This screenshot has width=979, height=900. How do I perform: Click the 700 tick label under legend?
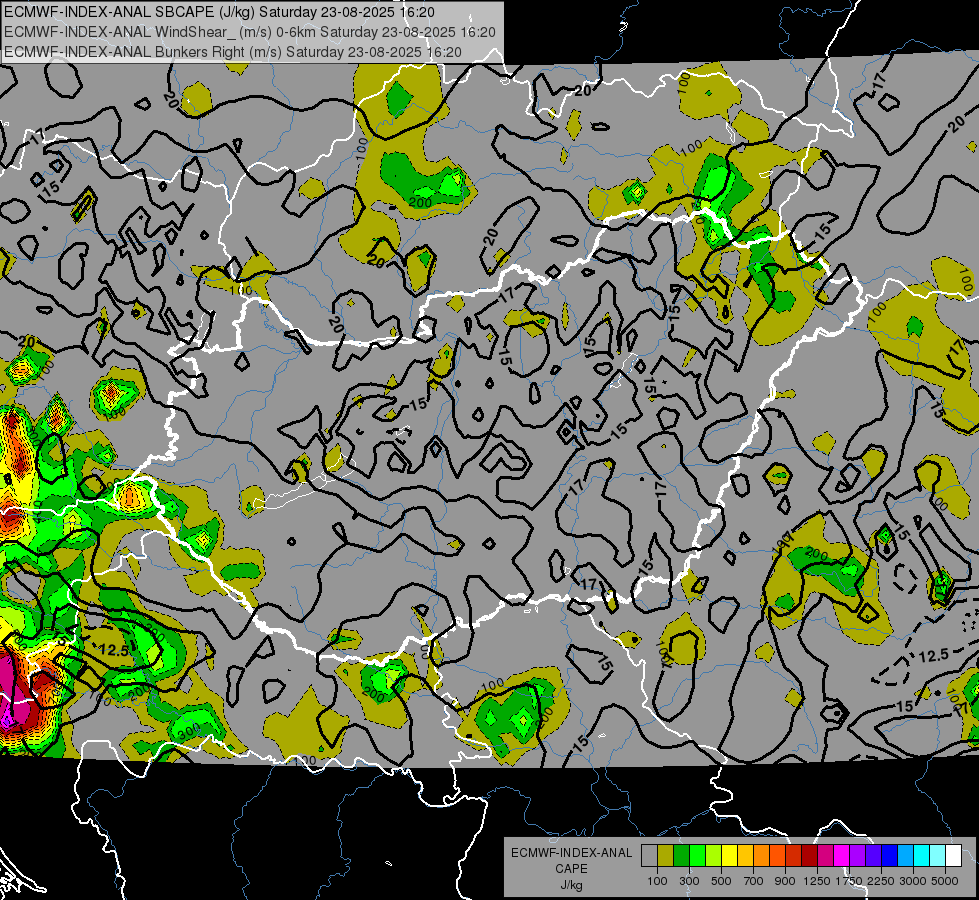click(x=754, y=881)
